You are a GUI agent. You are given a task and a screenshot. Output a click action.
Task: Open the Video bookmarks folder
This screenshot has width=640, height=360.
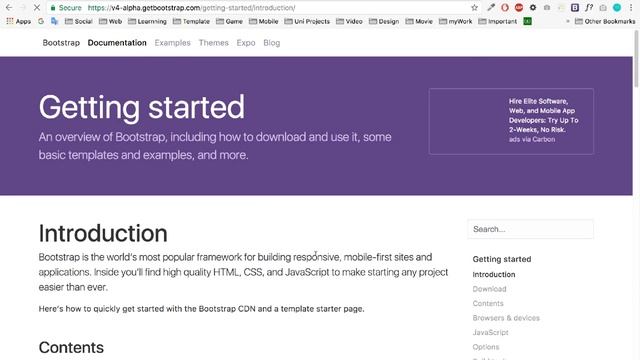(x=349, y=21)
